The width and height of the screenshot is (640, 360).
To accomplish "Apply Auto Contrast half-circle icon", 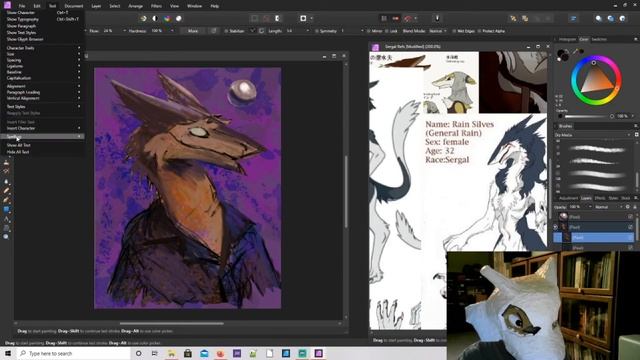I will 155,18.
